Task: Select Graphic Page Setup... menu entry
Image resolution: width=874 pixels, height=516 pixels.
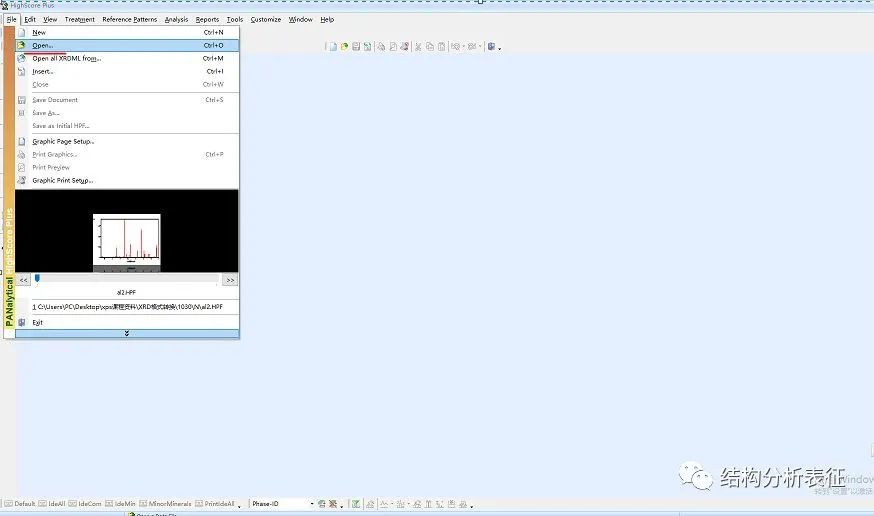Action: click(127, 142)
